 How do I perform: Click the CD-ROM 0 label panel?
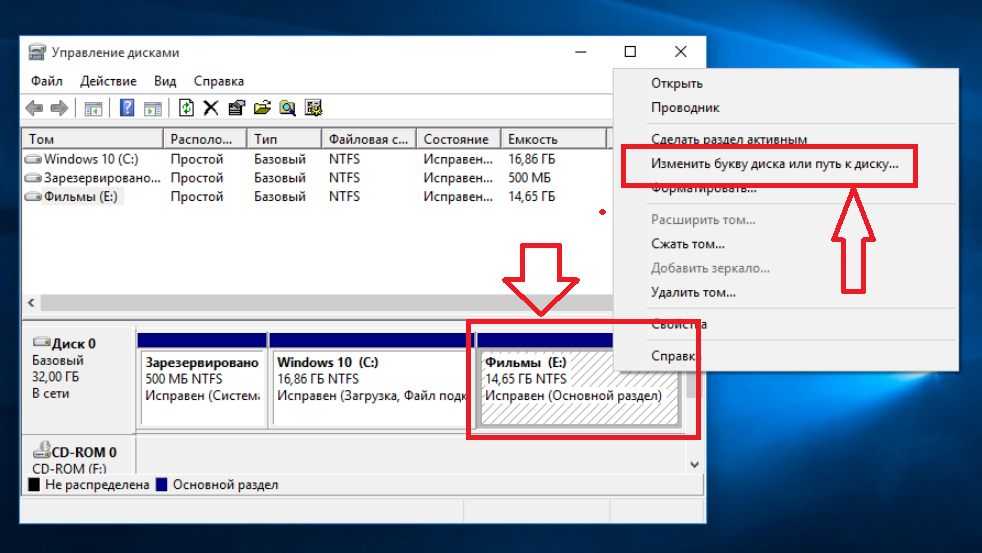(x=78, y=455)
